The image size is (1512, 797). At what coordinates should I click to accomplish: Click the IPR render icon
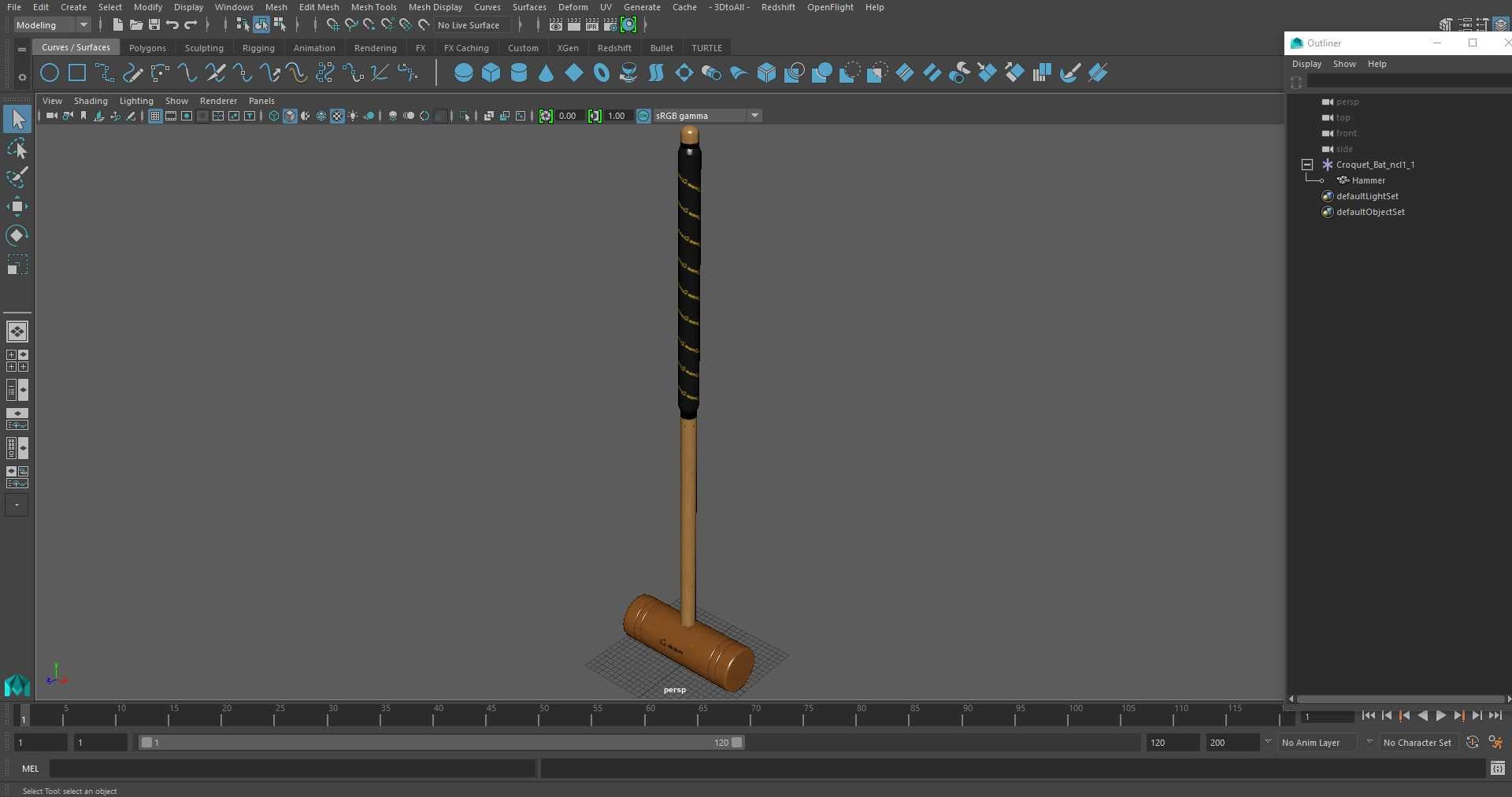click(592, 25)
